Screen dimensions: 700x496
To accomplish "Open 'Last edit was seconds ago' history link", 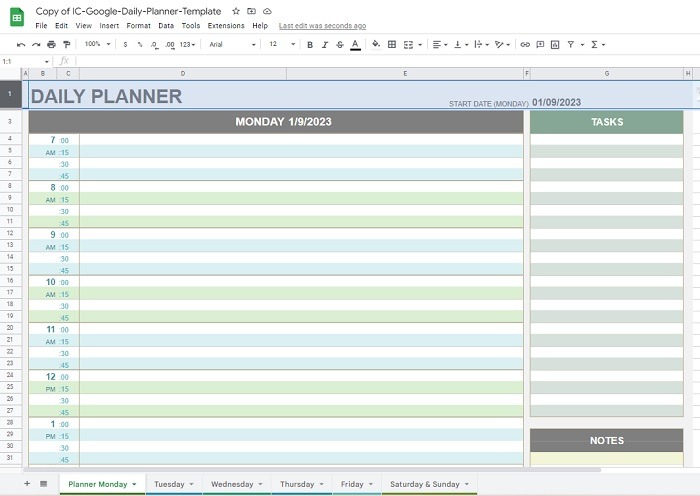I will click(322, 26).
